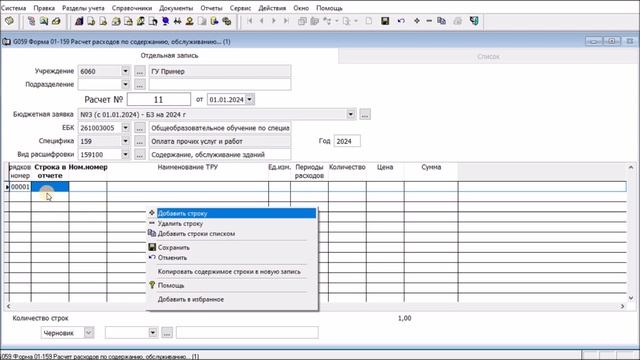Select the Отдельная запись tab

click(169, 56)
